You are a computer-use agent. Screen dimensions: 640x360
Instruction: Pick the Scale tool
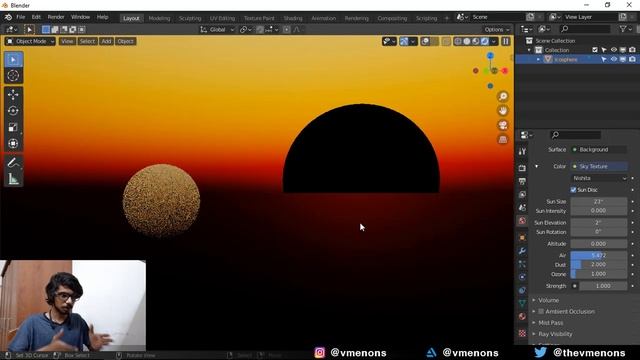13,127
